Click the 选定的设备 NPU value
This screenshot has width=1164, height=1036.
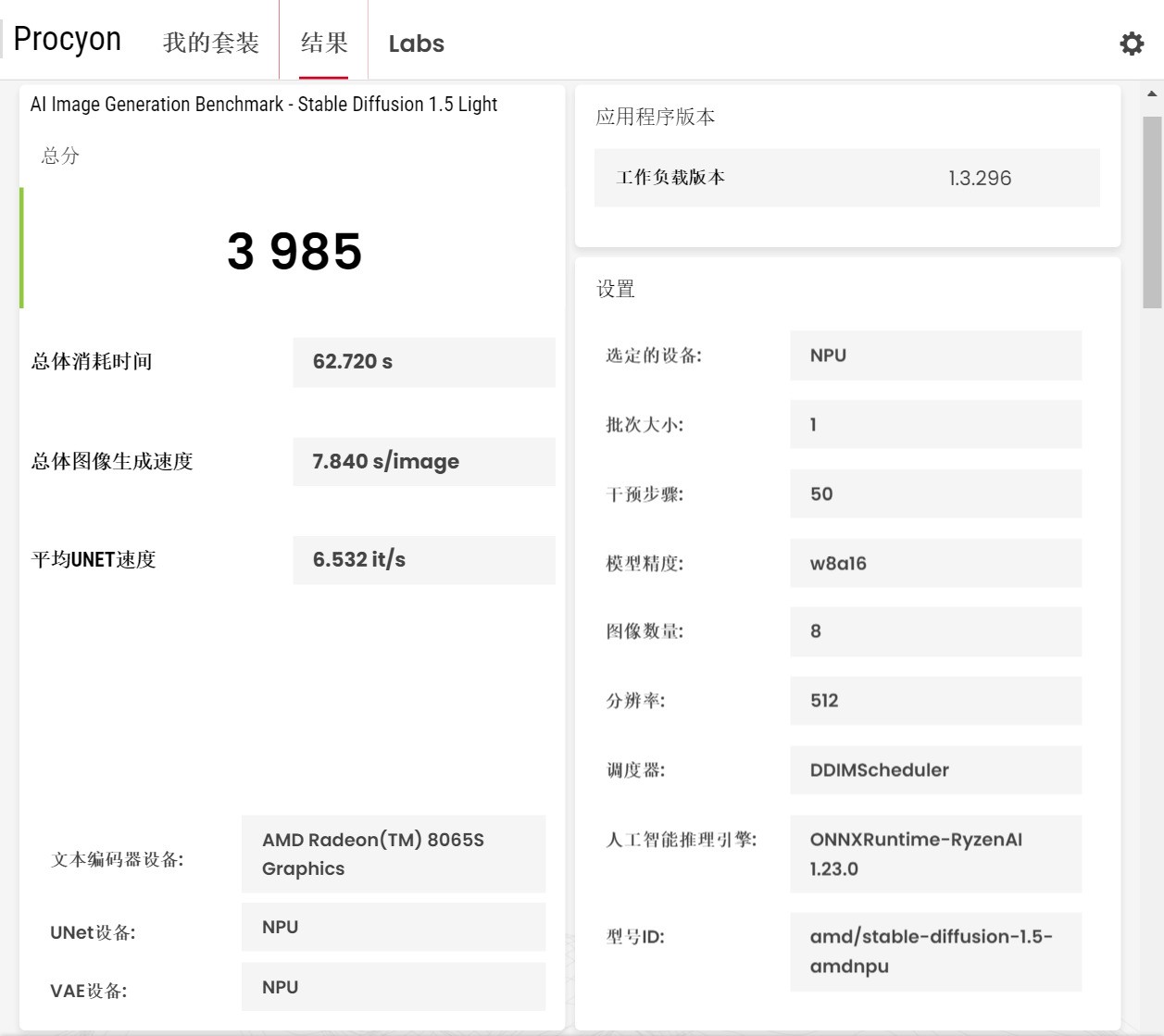click(x=935, y=356)
